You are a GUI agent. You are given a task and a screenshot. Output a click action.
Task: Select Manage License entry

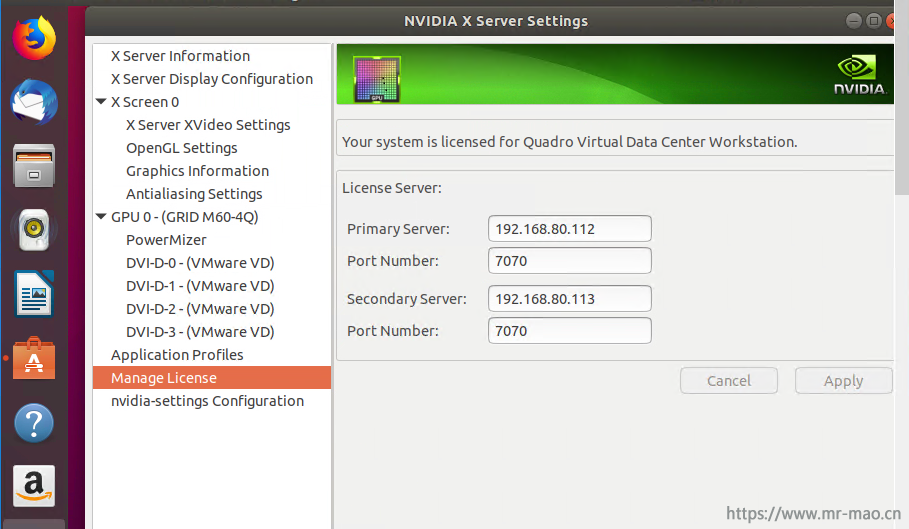tap(212, 378)
